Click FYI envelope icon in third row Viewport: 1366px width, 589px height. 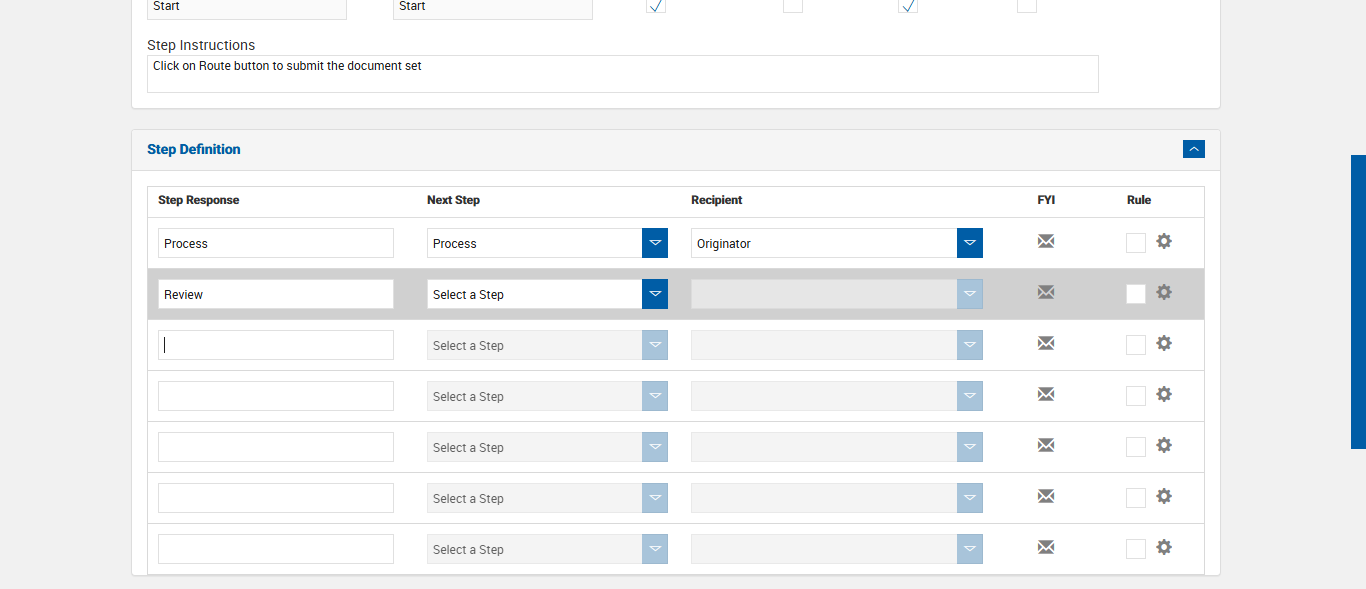[x=1046, y=343]
